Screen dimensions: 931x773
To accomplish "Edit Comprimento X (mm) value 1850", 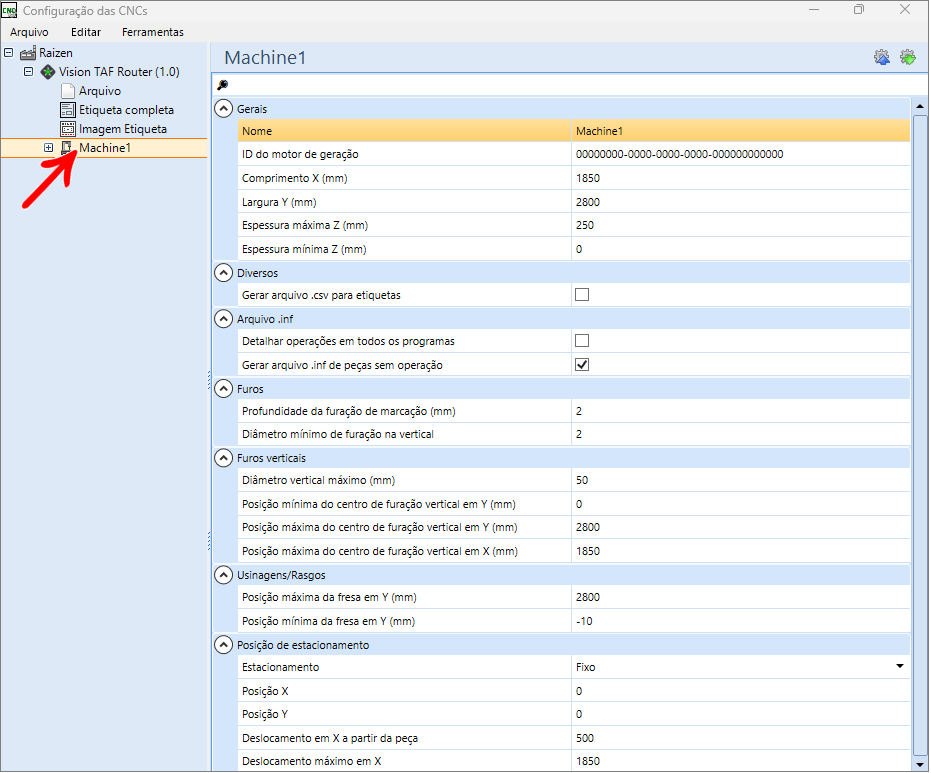I will pos(740,178).
